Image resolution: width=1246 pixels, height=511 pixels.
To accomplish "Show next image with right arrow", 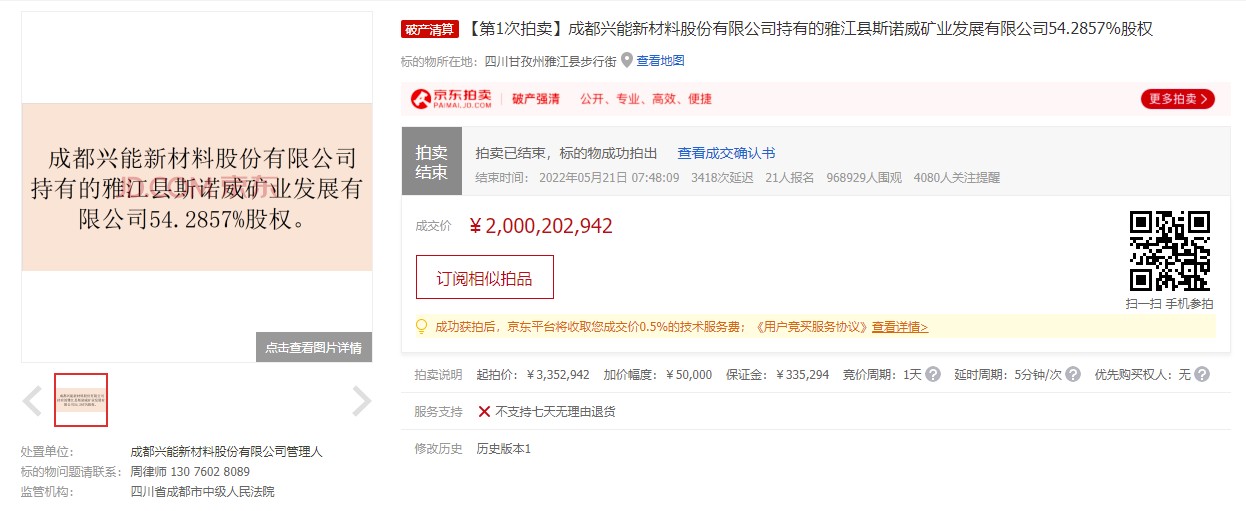I will point(361,401).
